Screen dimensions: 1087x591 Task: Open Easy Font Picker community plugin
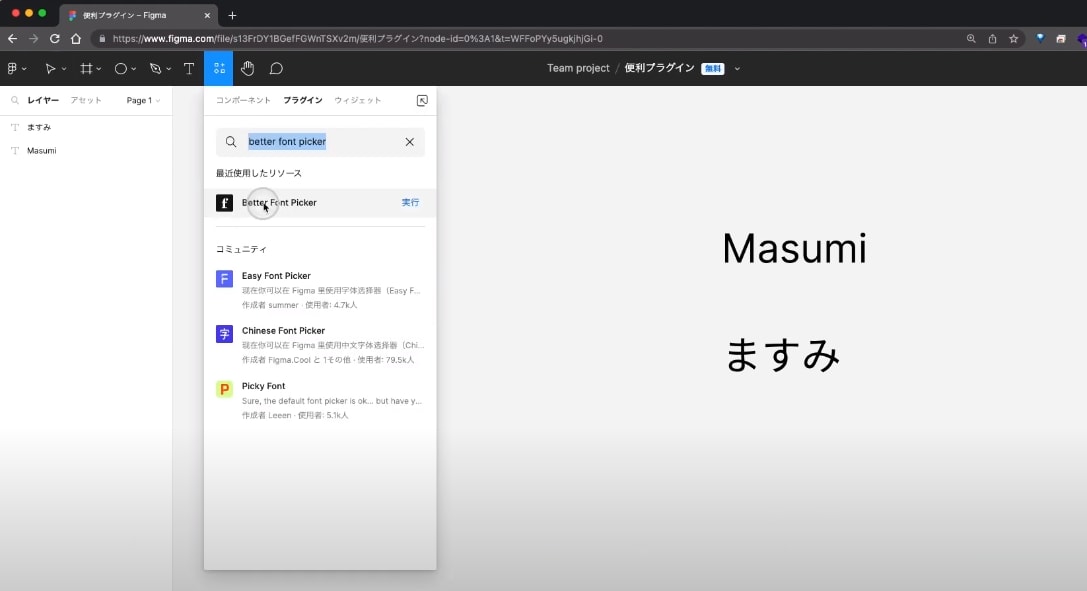coord(320,290)
